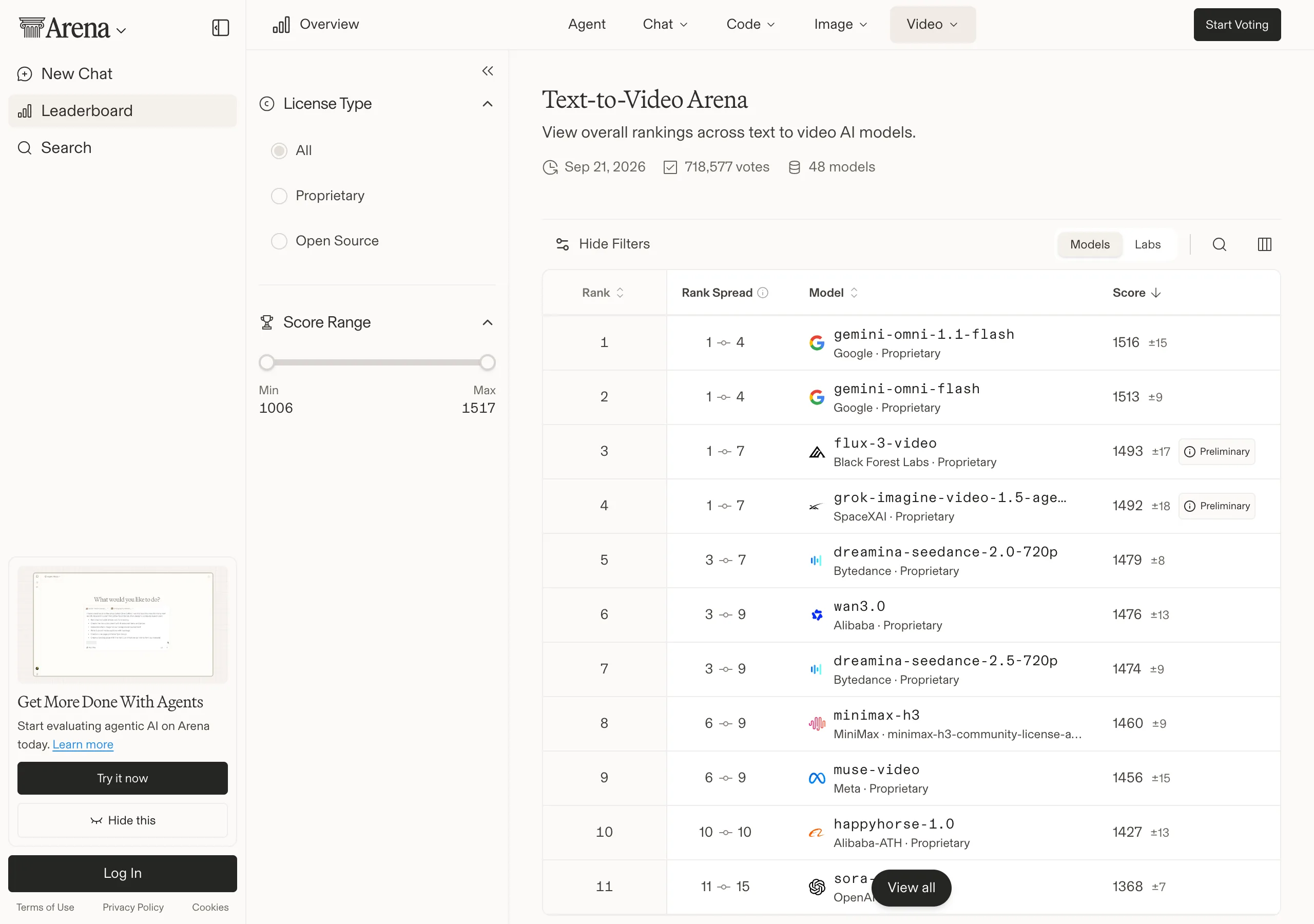Image resolution: width=1314 pixels, height=924 pixels.
Task: Click Bytedance logo for seedance-2.0-720p
Action: coord(817,561)
